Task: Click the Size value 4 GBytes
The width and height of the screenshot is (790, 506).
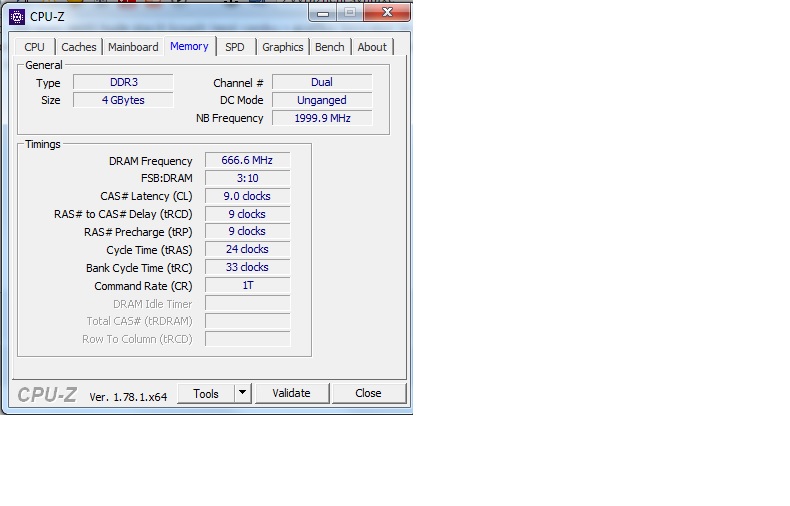Action: click(x=123, y=100)
